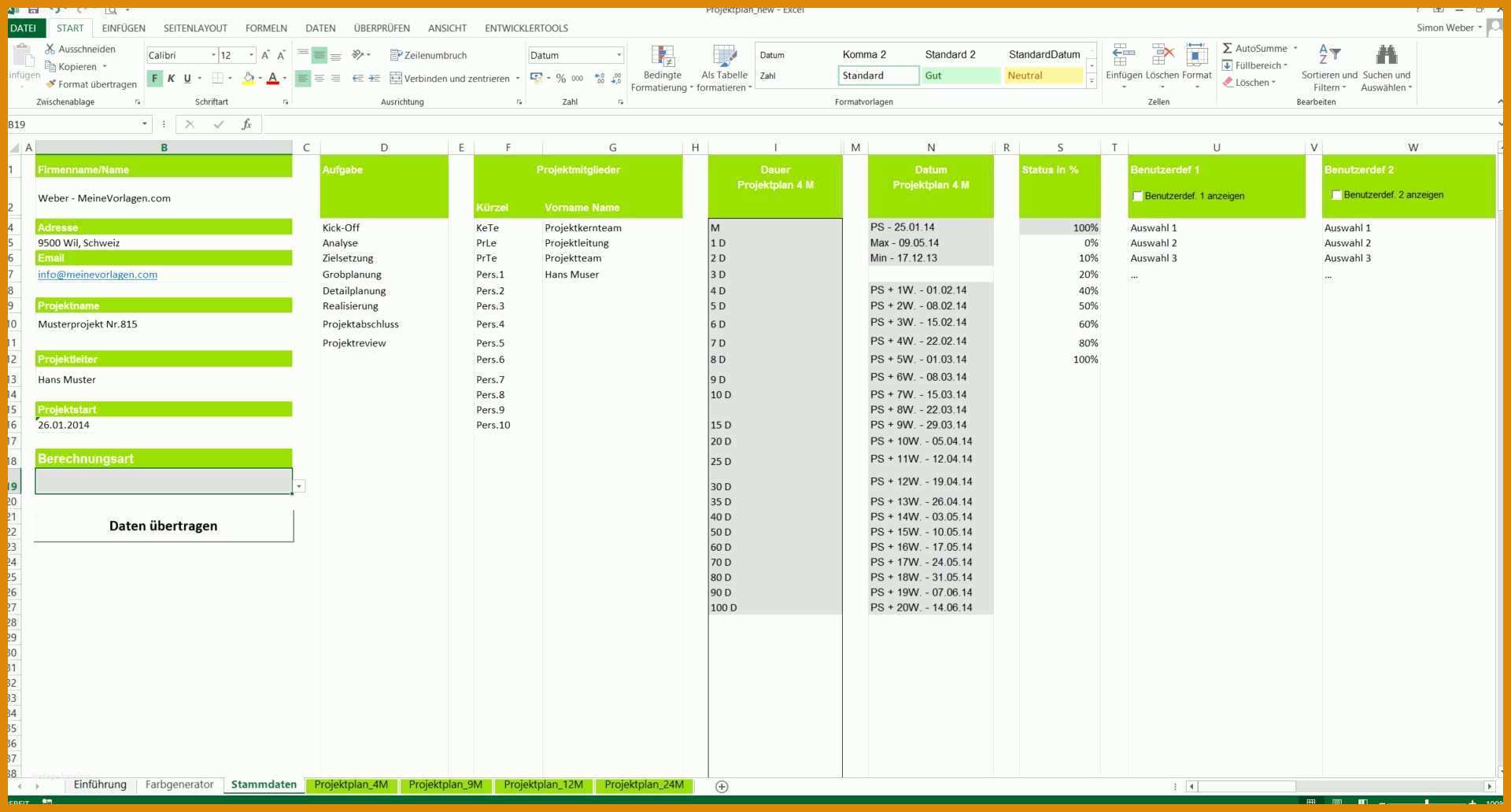Click the Ausschneiden scissors icon
Viewport: 1511px width, 812px height.
tap(50, 49)
